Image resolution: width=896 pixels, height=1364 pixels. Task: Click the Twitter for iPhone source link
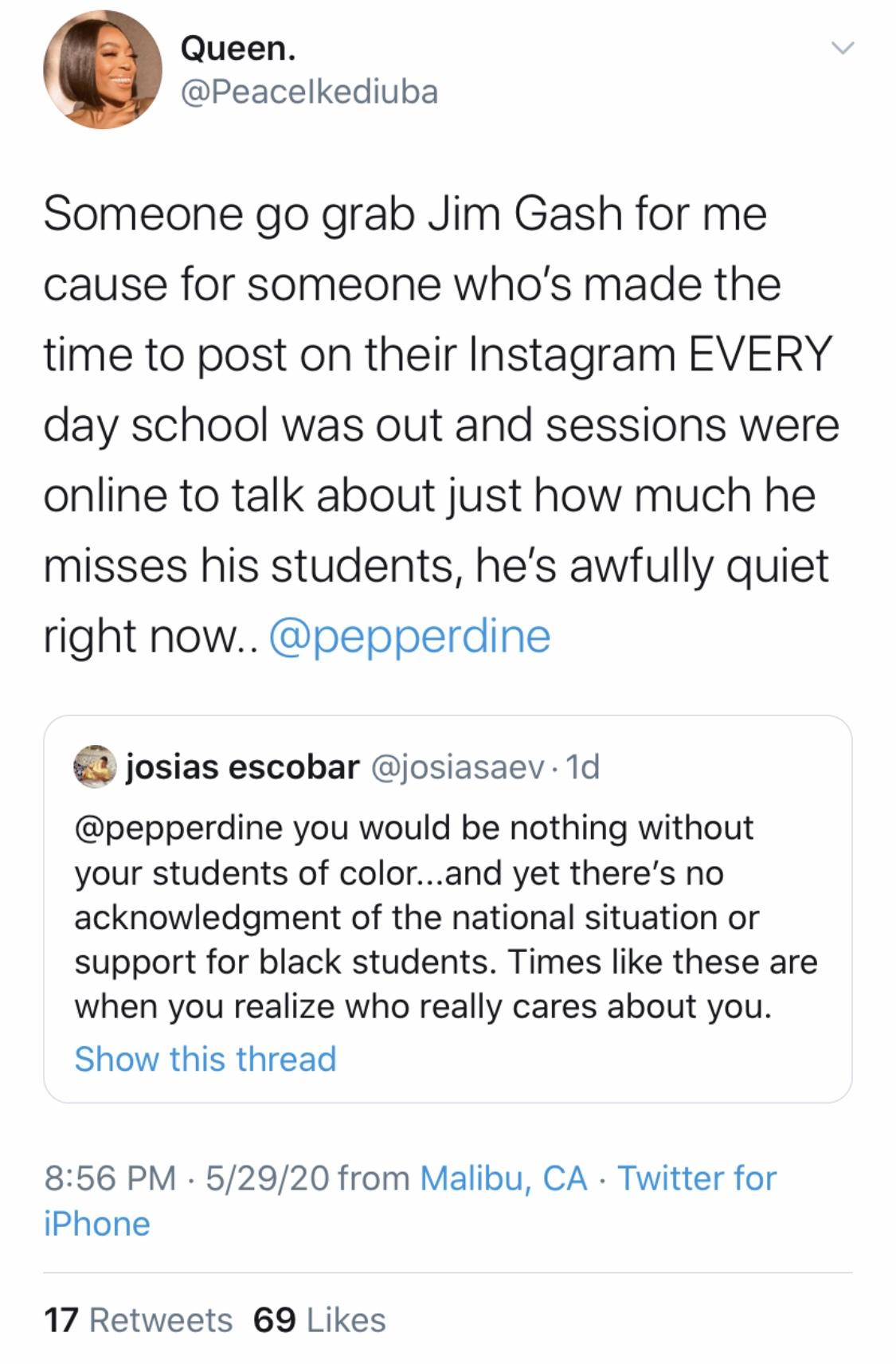point(696,1178)
